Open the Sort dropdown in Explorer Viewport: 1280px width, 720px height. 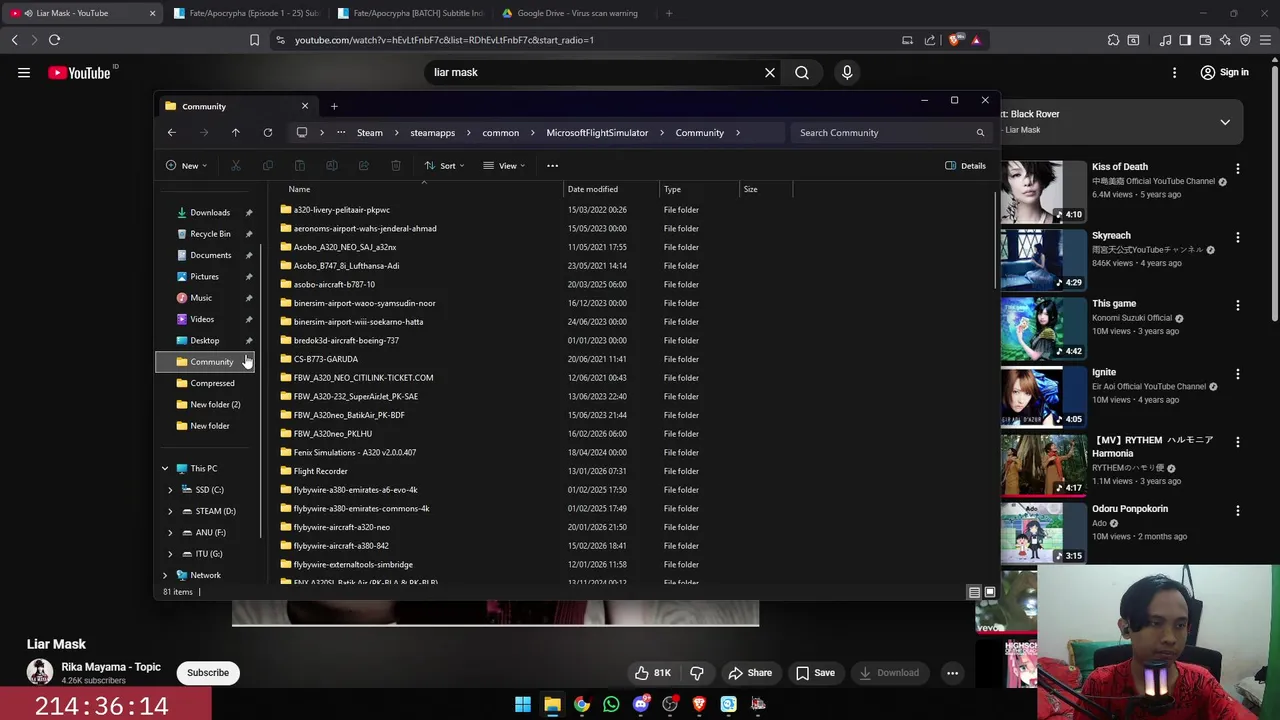[x=444, y=165]
